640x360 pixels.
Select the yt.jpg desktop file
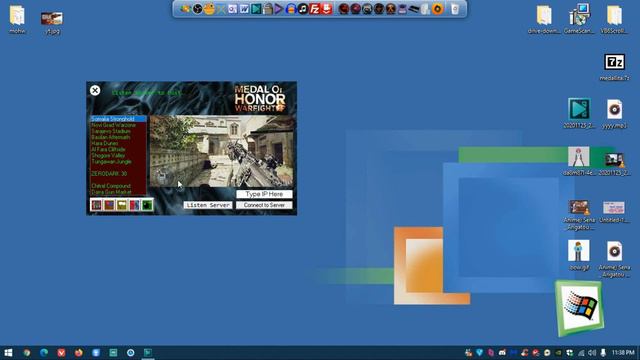[x=52, y=22]
